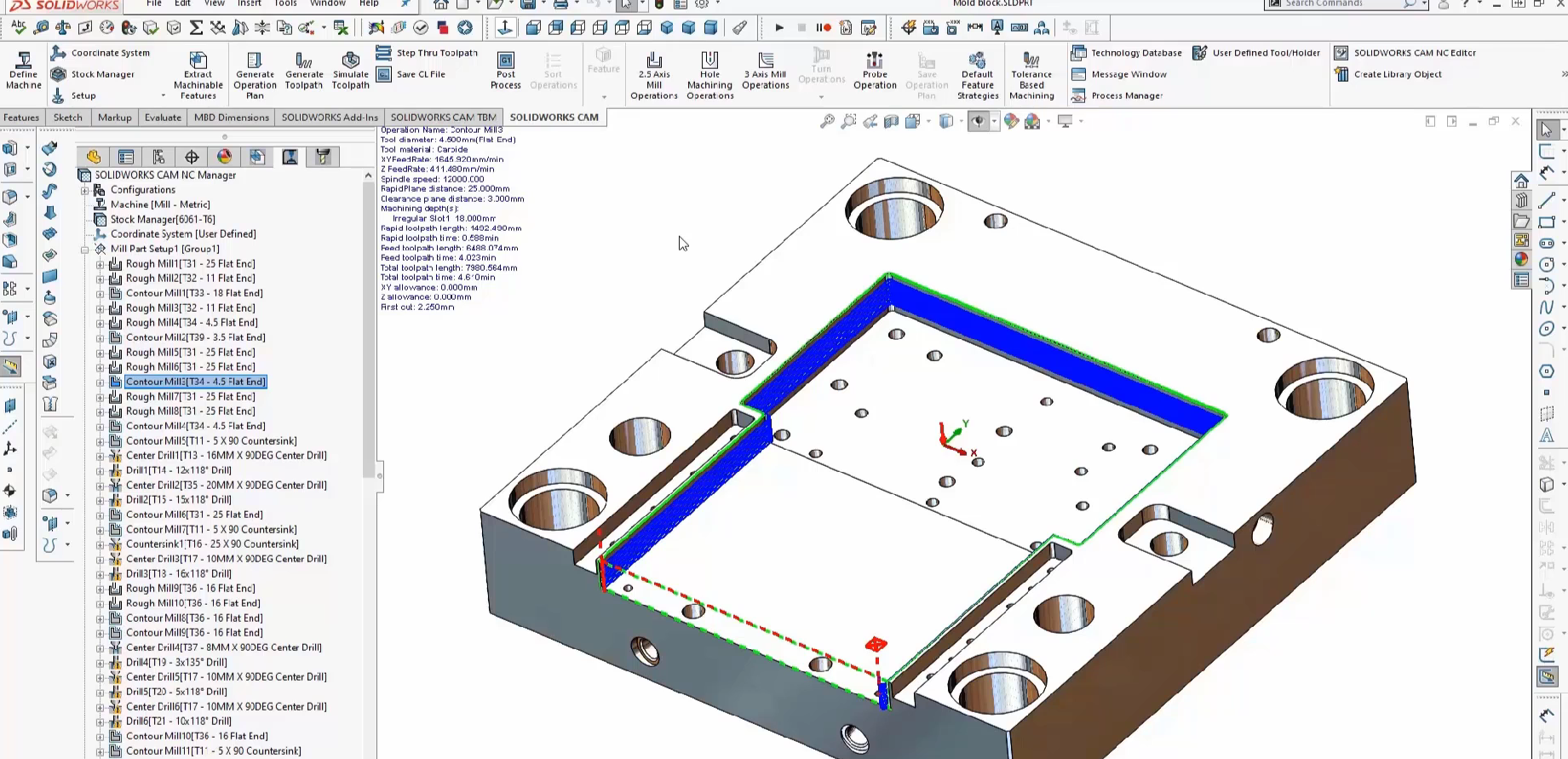Open the Feature dropdown arrow
This screenshot has height=759, width=1568.
[x=604, y=96]
